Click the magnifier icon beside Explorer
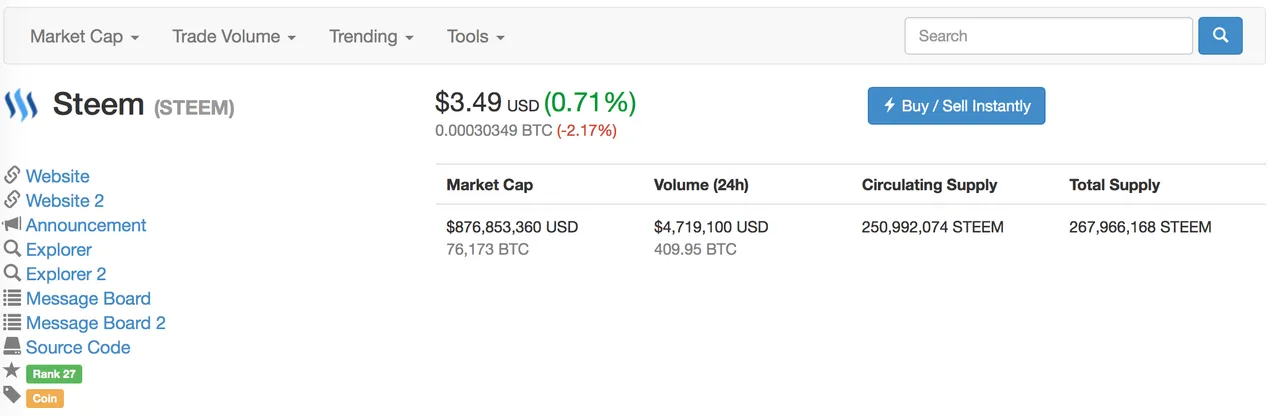Screen dimensions: 1280x416 coord(12,249)
